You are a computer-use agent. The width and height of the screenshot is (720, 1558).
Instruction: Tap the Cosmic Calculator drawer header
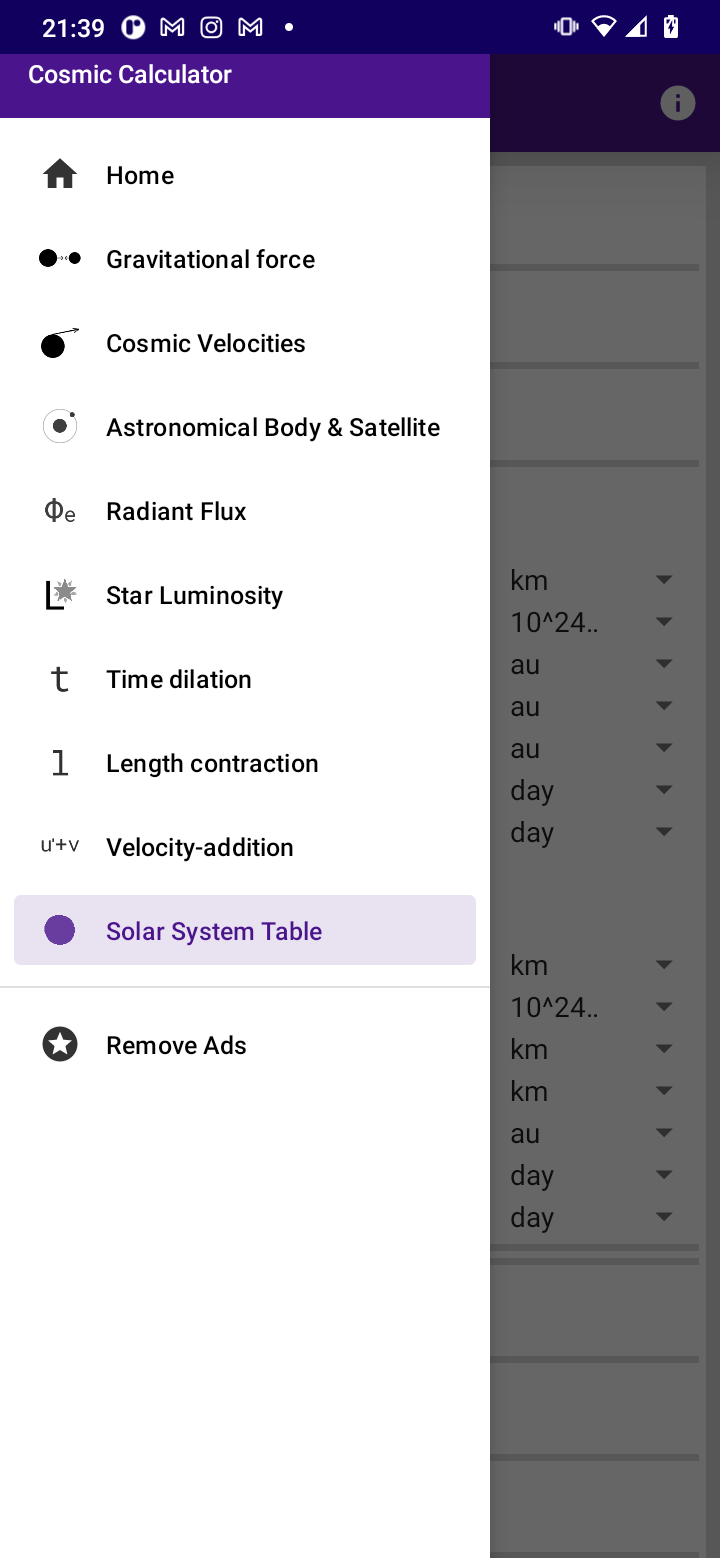click(245, 85)
